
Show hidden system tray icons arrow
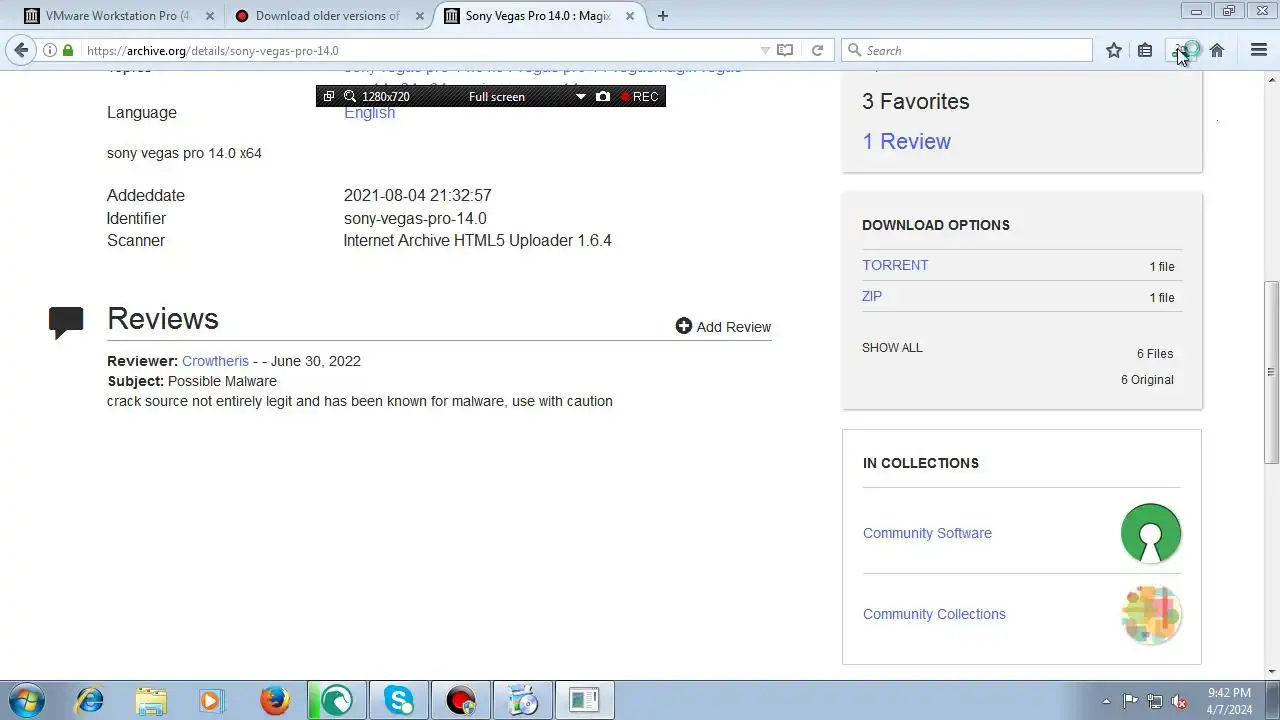pos(1106,701)
